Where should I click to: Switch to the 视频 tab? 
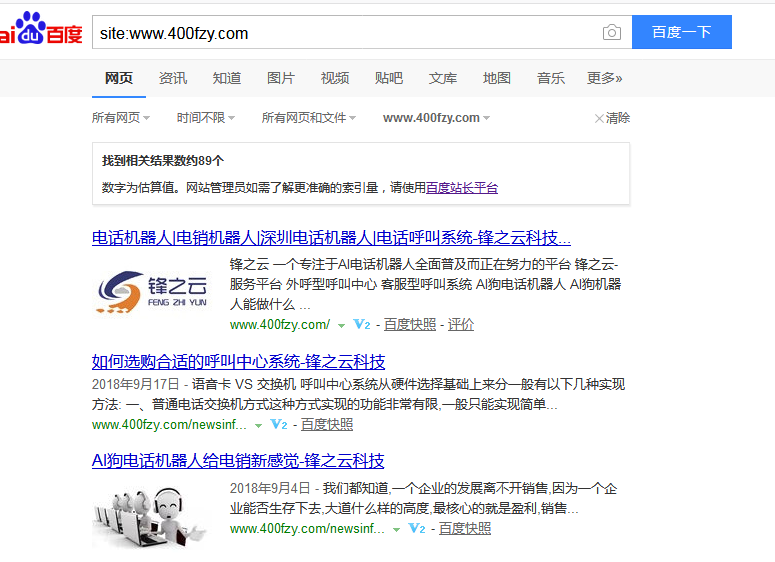click(335, 78)
